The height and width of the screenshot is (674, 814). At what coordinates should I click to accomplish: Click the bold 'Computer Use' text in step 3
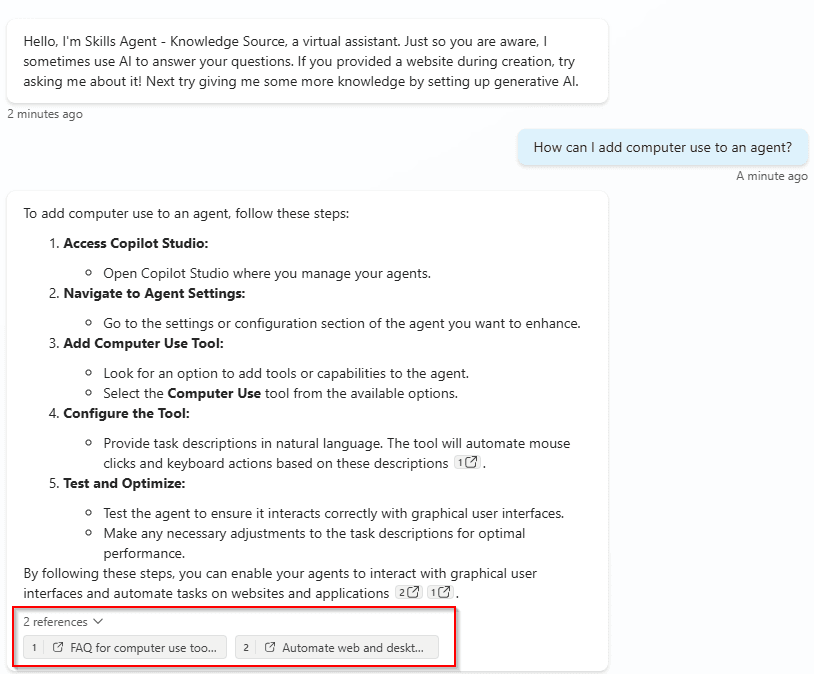coord(214,393)
